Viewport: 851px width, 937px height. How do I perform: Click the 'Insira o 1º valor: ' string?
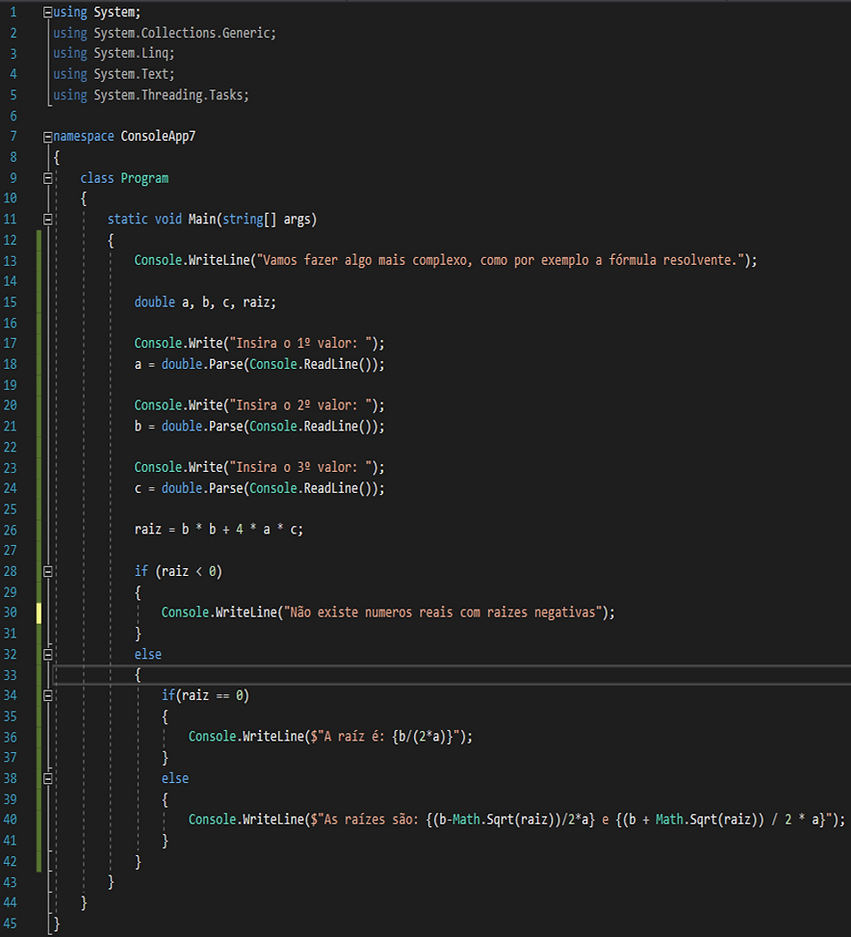pos(301,344)
